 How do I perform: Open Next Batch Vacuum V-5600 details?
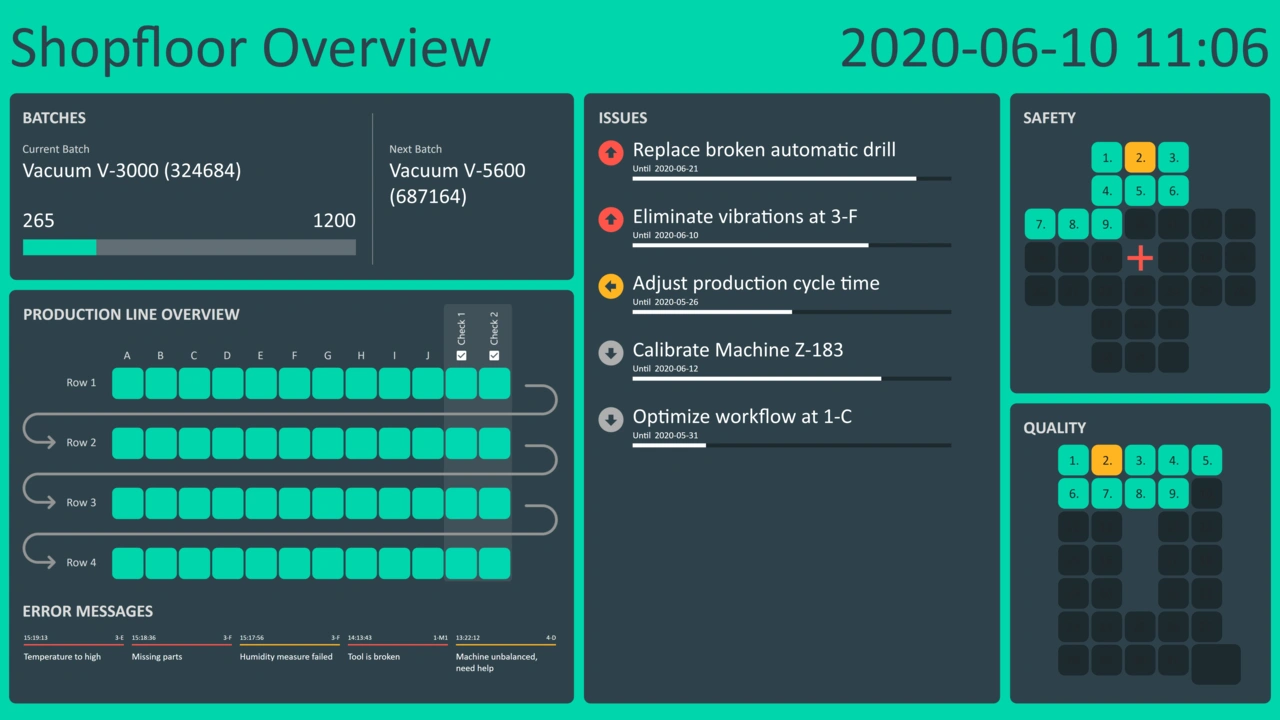pos(457,183)
